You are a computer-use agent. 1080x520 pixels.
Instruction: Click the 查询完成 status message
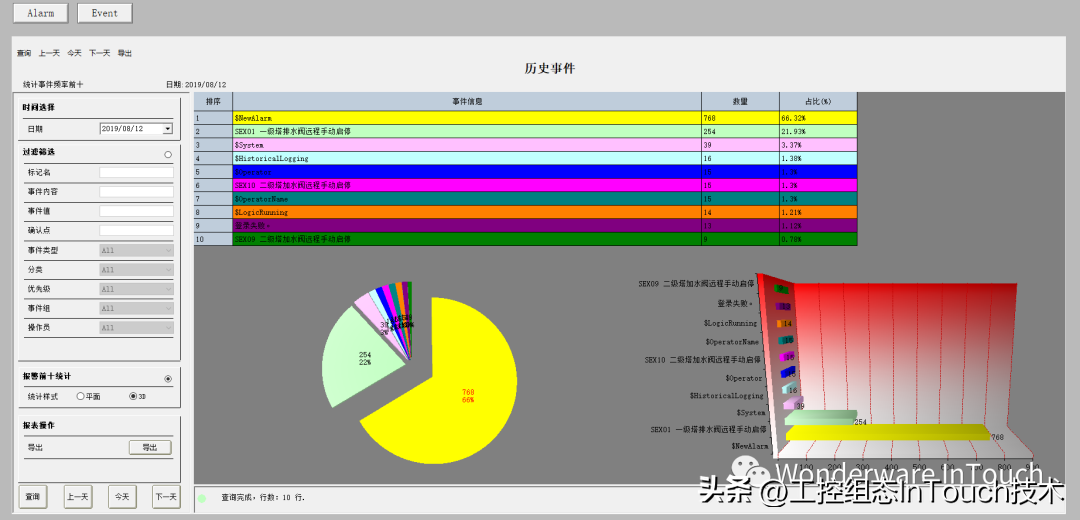tap(264, 497)
